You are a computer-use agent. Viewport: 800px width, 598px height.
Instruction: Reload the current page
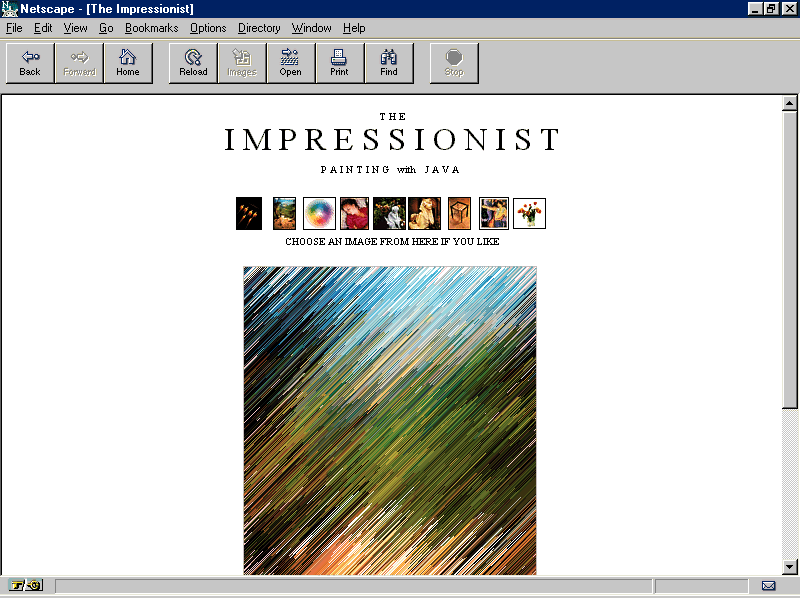pyautogui.click(x=193, y=63)
